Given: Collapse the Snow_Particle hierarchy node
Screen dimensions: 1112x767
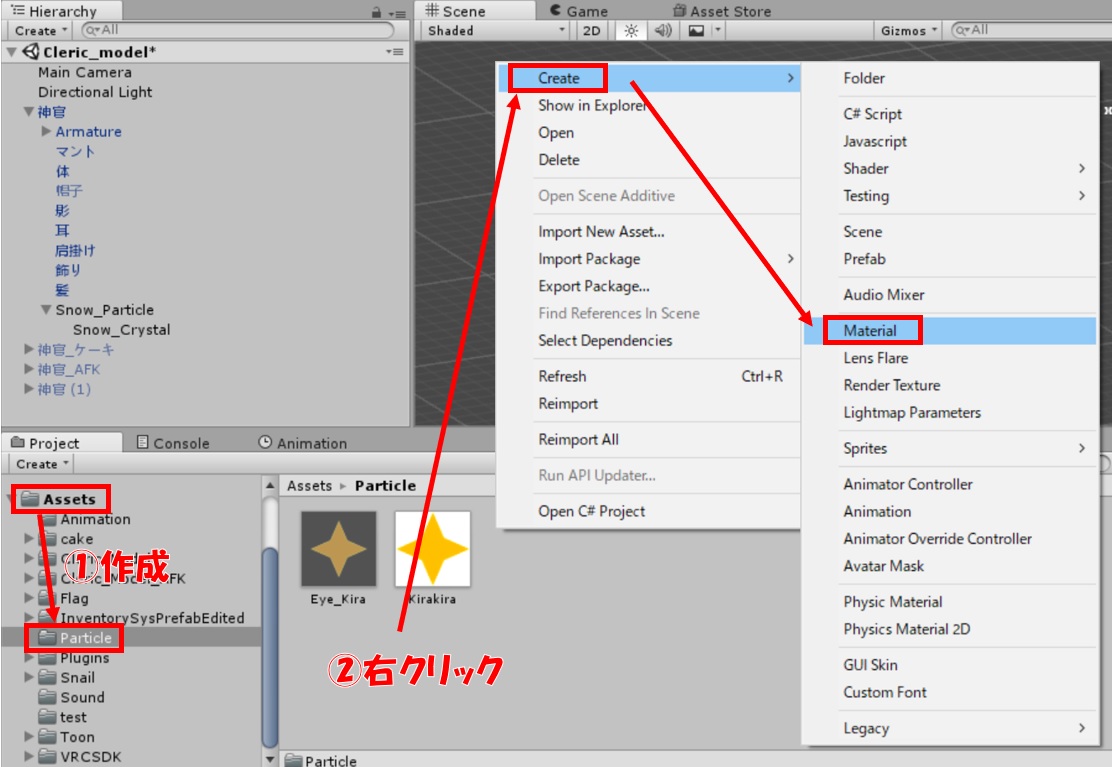Looking at the screenshot, I should (46, 310).
